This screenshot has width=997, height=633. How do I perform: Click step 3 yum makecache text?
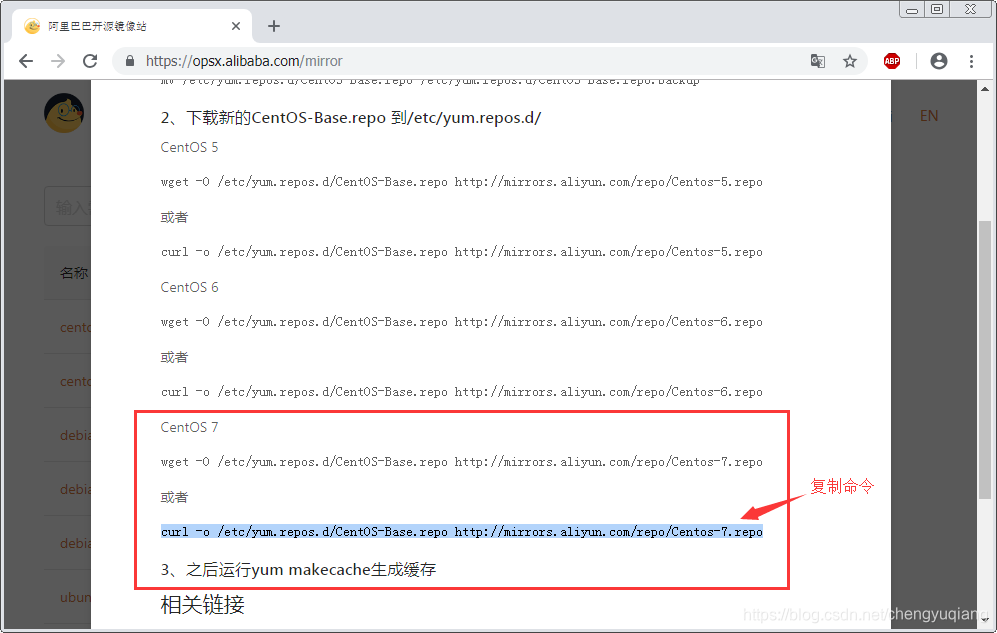coord(298,569)
